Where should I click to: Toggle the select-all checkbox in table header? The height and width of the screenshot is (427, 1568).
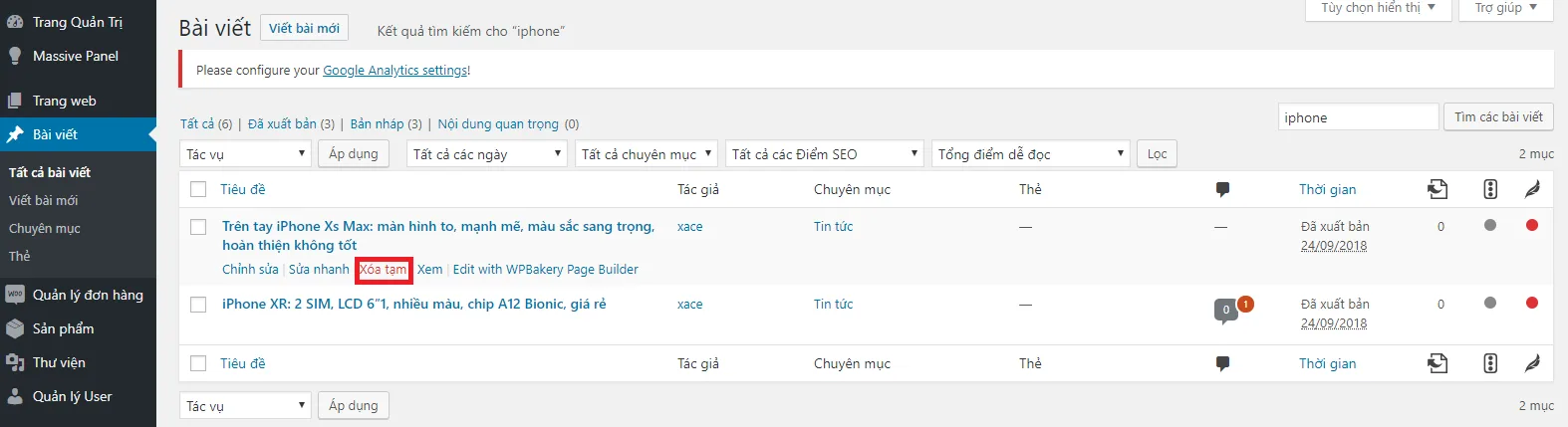pyautogui.click(x=198, y=189)
